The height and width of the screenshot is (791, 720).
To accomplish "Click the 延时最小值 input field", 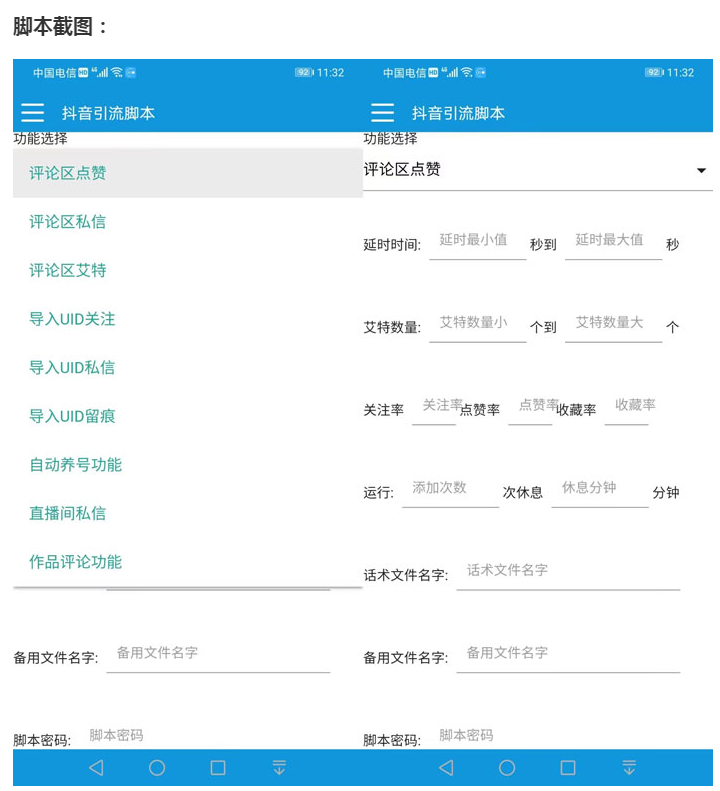I will coord(477,241).
